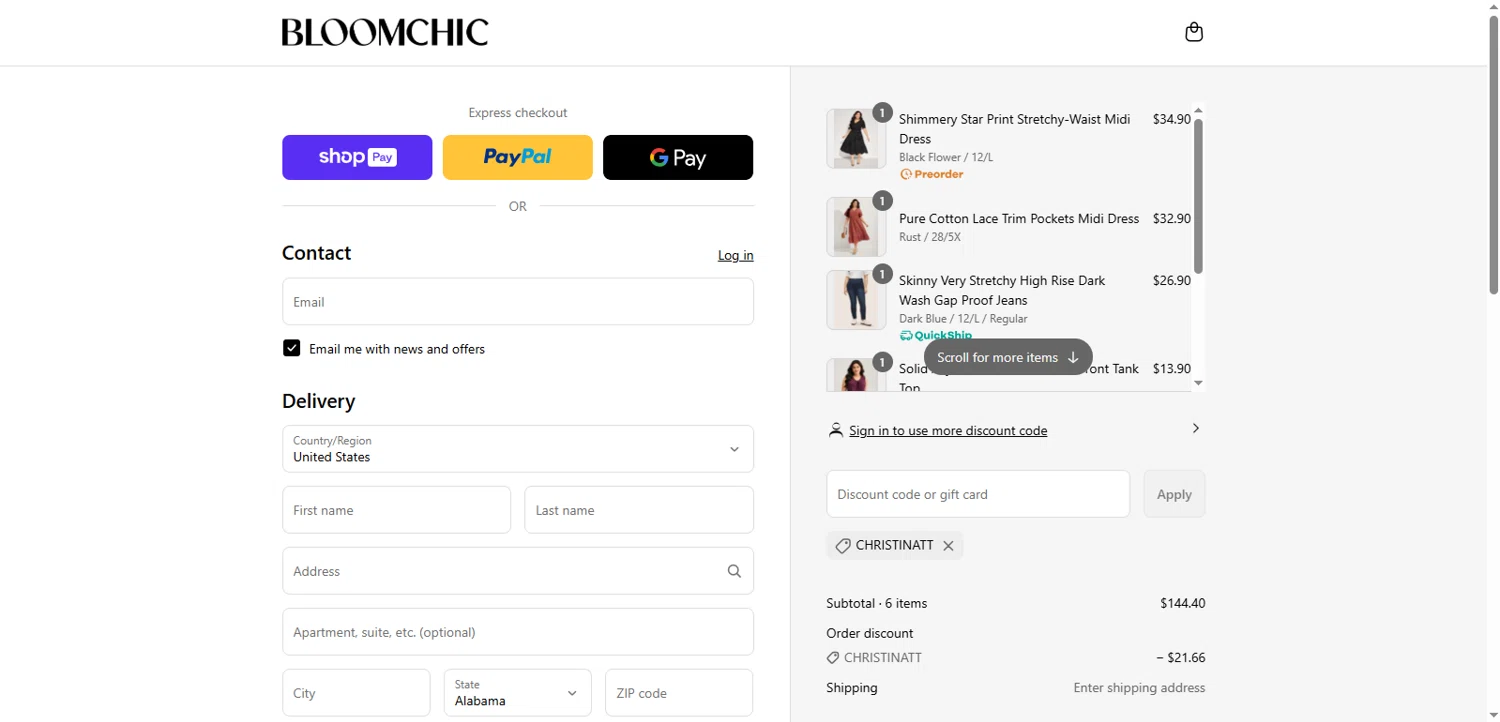Click the Log in link
The height and width of the screenshot is (722, 1500).
coord(736,255)
